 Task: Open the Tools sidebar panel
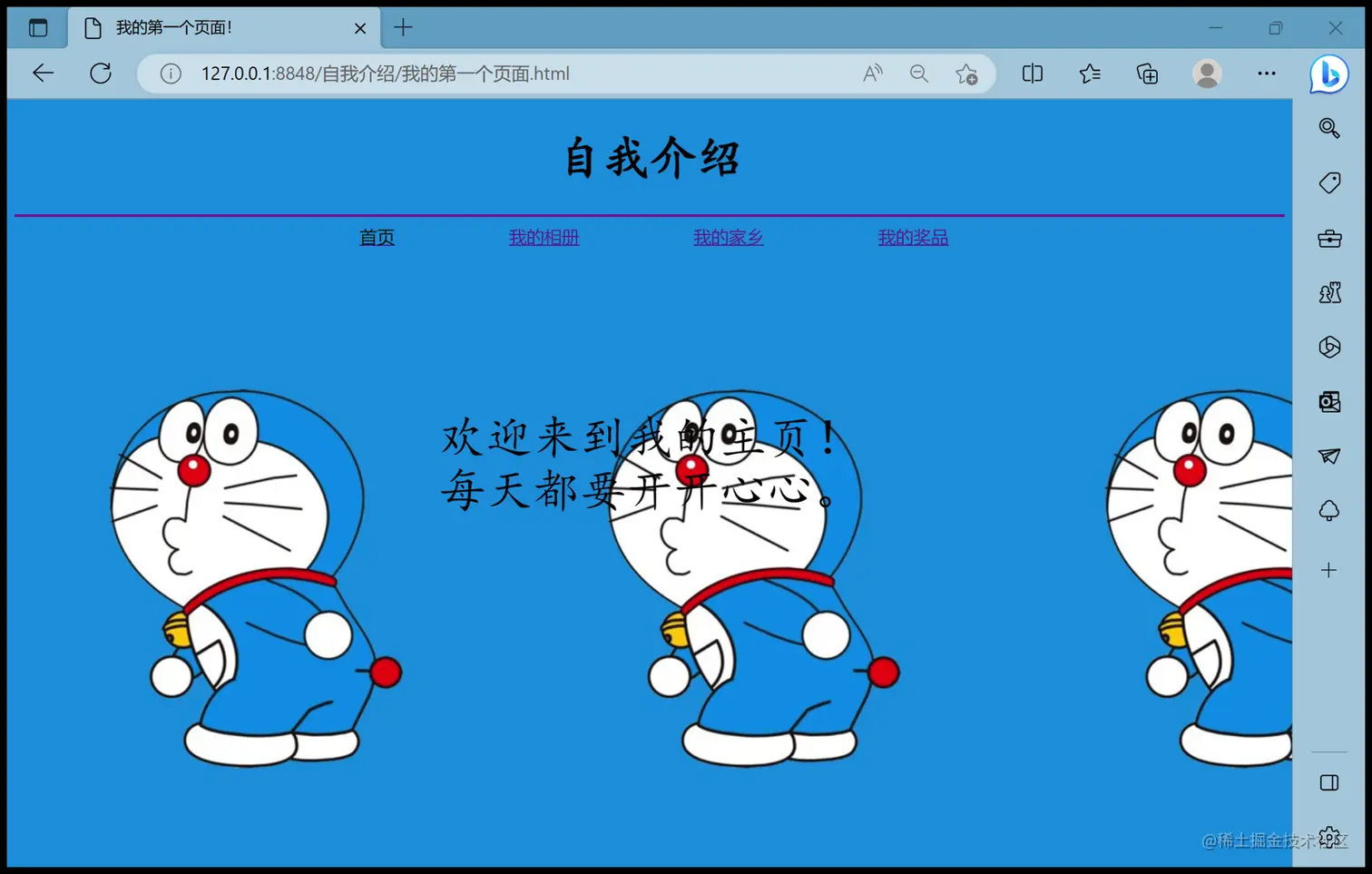coord(1328,238)
